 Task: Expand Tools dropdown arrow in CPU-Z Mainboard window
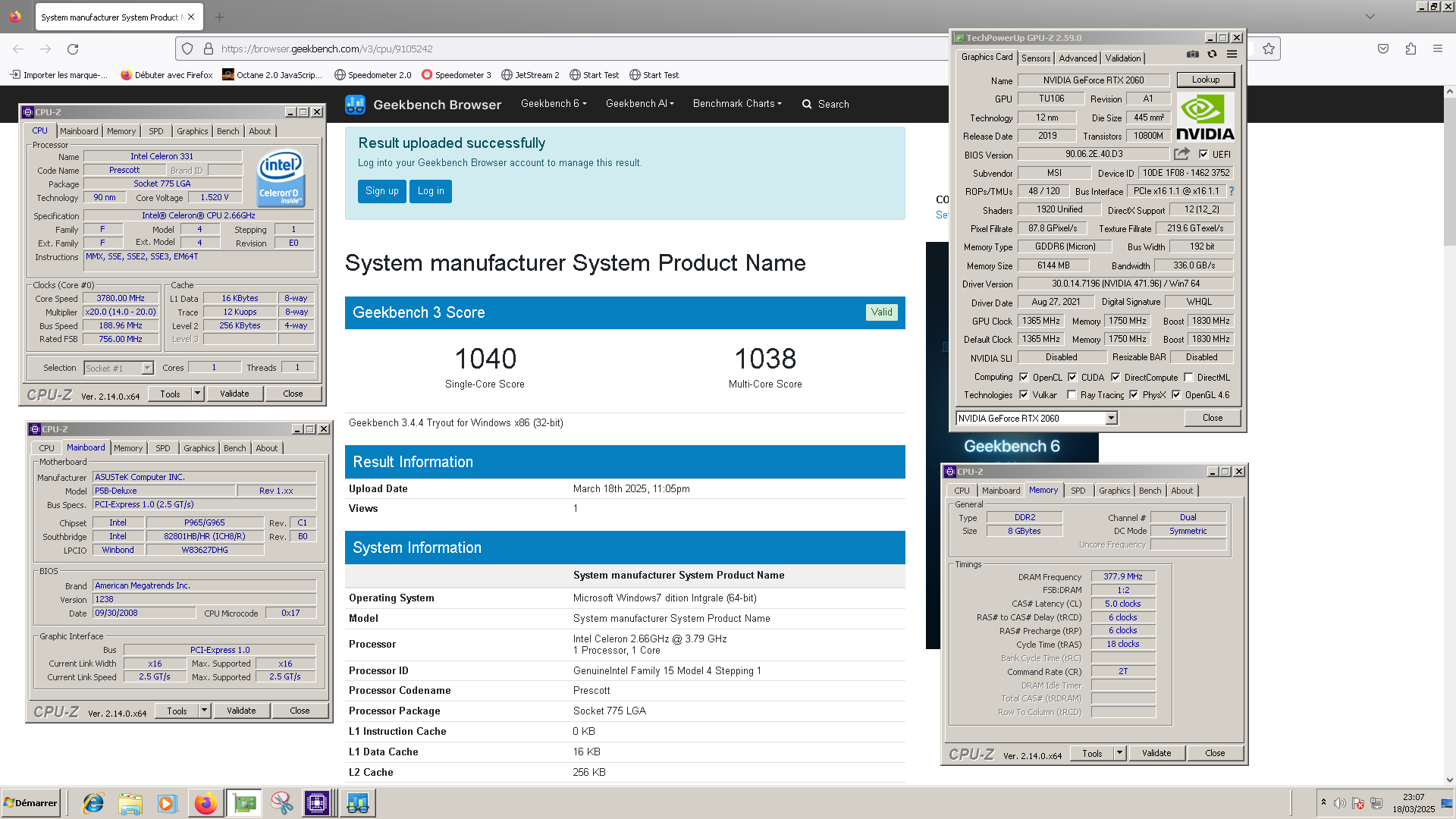(204, 711)
